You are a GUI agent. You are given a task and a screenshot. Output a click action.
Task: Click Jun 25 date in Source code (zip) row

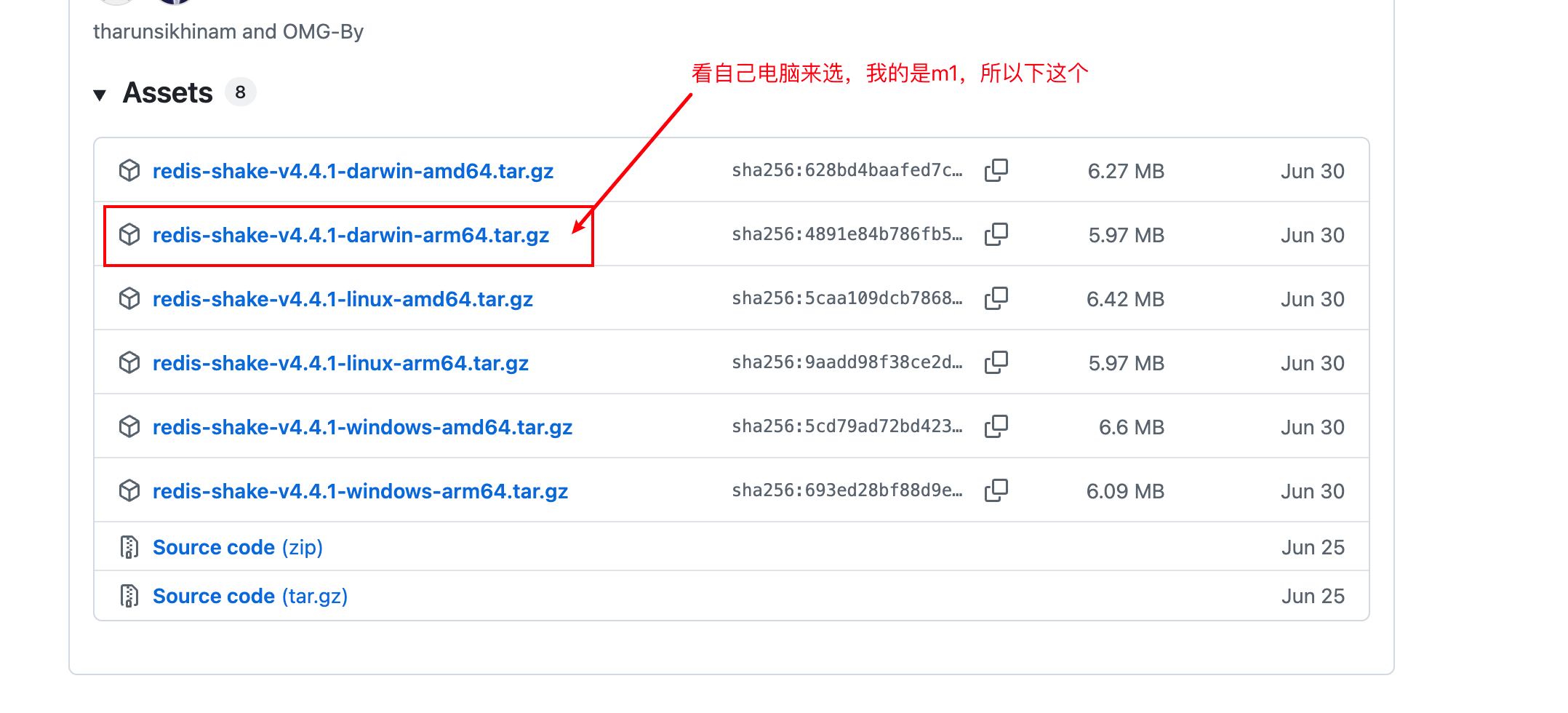(1313, 547)
